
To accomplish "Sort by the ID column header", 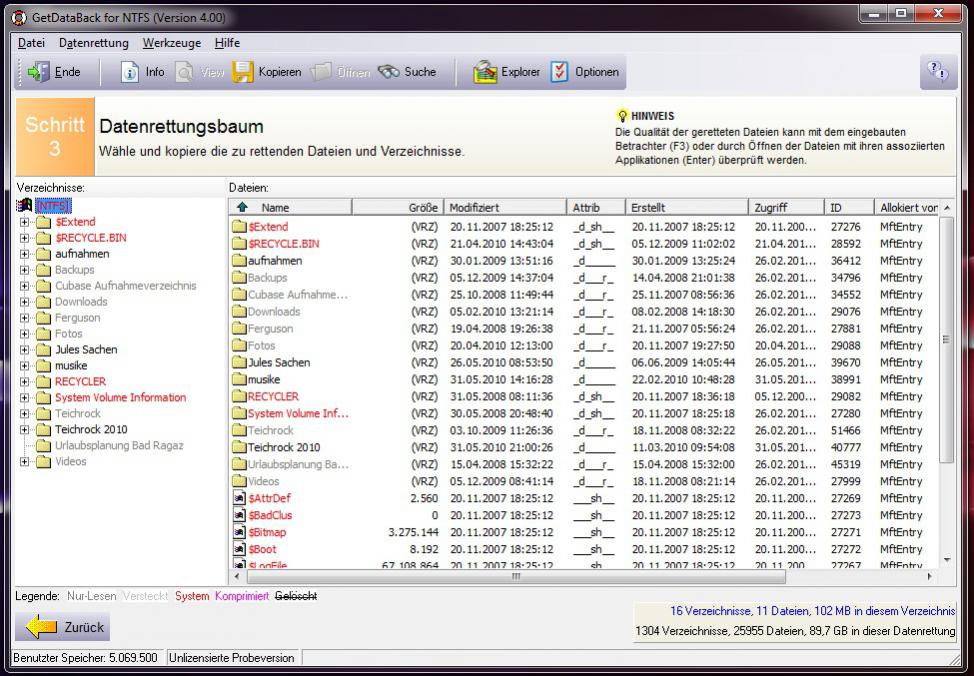I will 849,208.
